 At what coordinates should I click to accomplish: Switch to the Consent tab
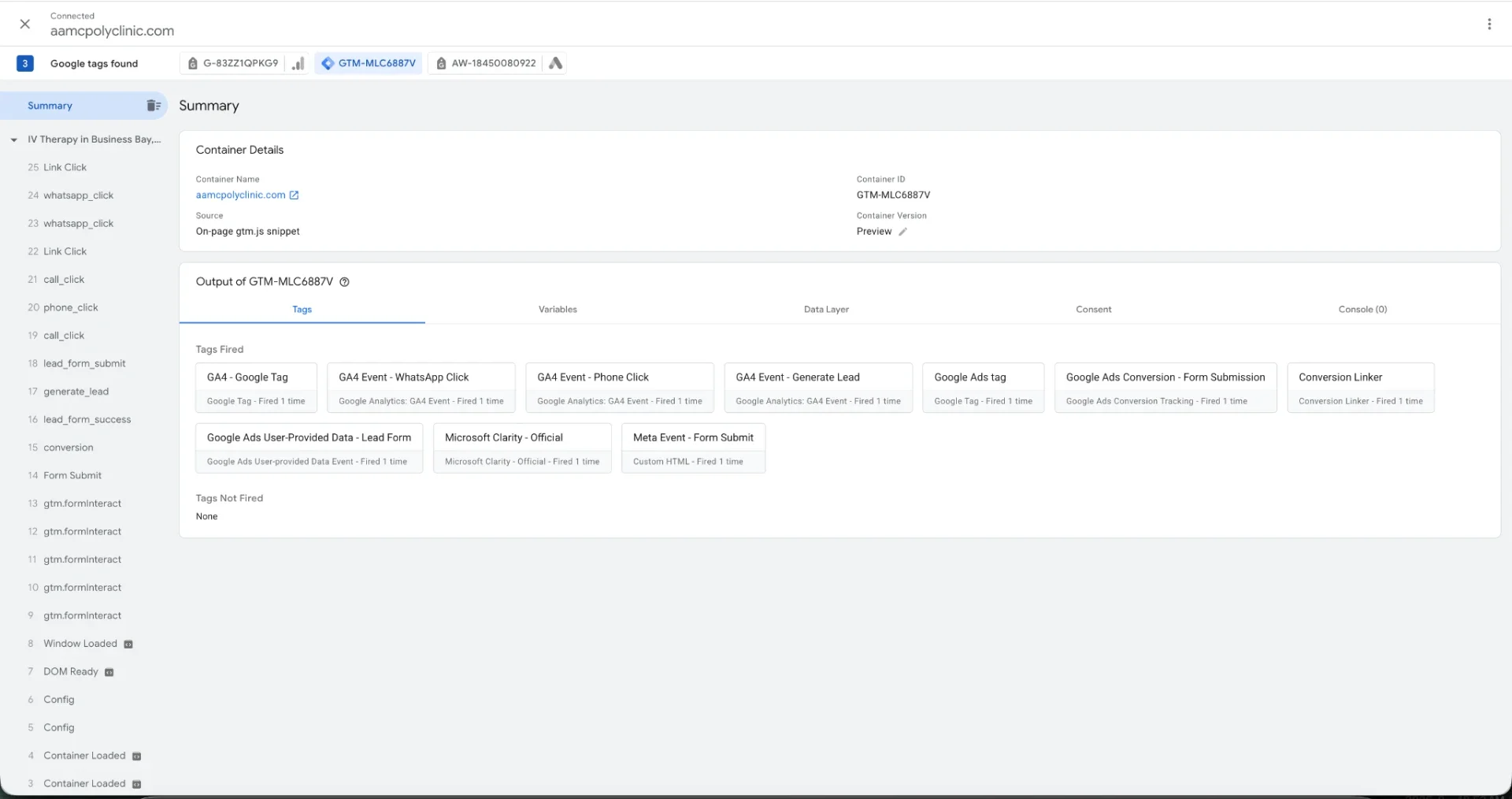click(1094, 310)
